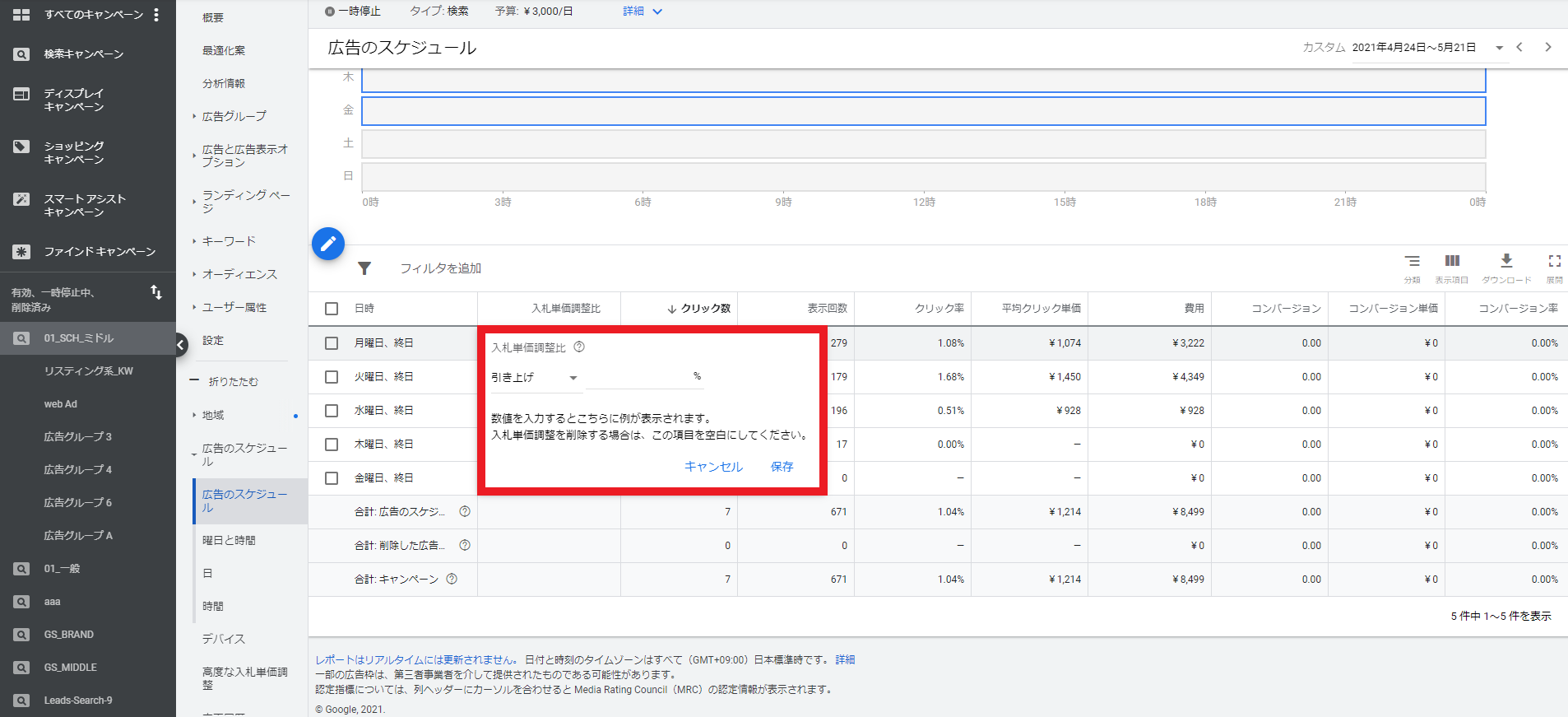Click the 検索キャンペーン search icon
1568x717 pixels.
pos(21,54)
